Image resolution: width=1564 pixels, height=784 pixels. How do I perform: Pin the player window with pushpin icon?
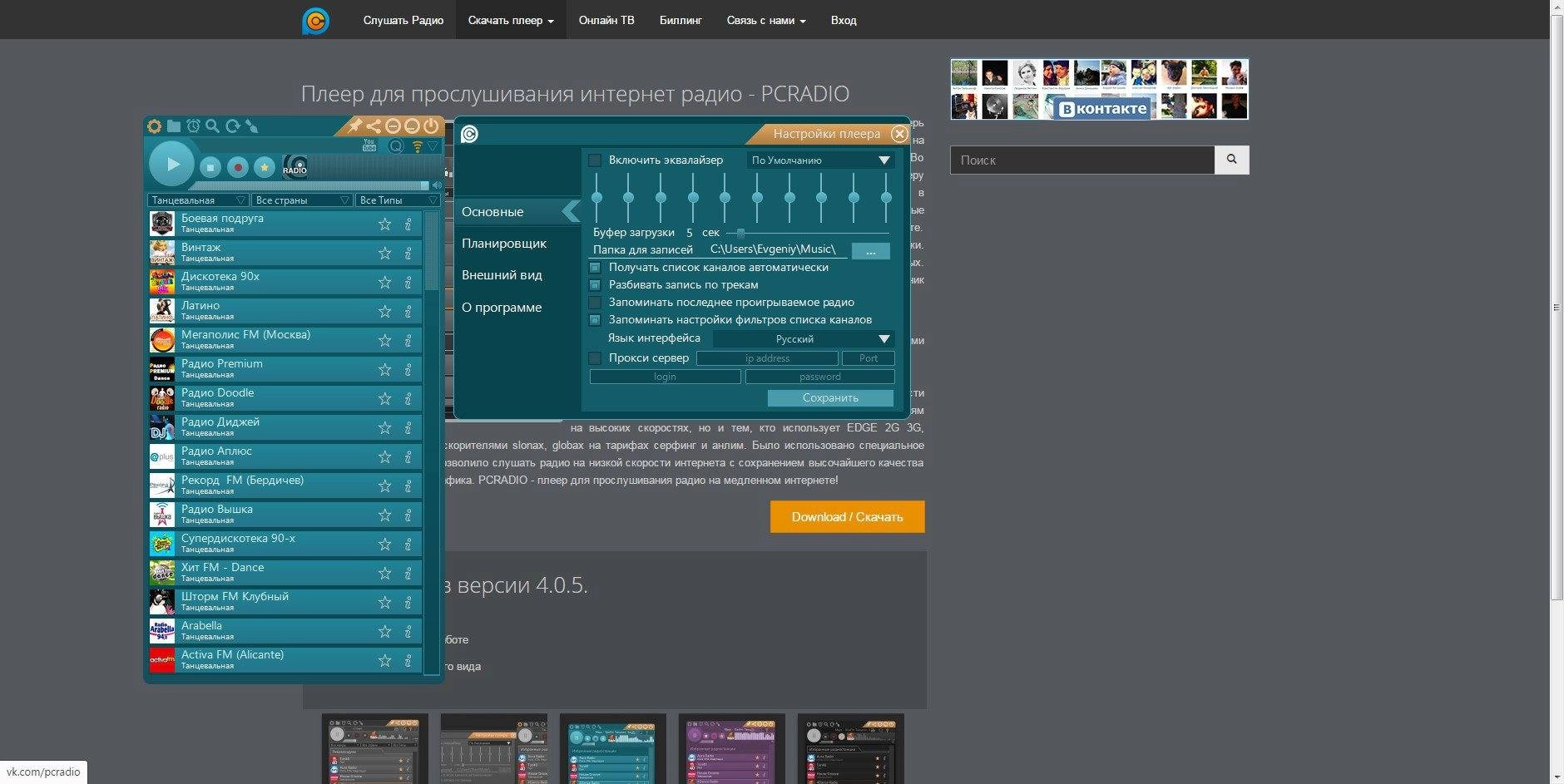click(354, 126)
